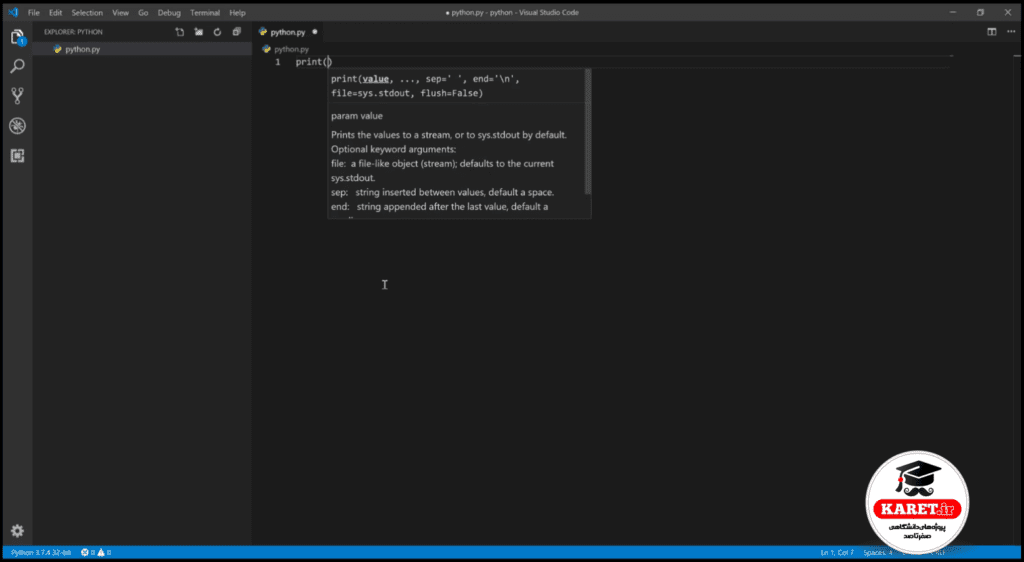Click 'Optional keyword arguments:' text in popup
1024x562 pixels.
[x=393, y=149]
